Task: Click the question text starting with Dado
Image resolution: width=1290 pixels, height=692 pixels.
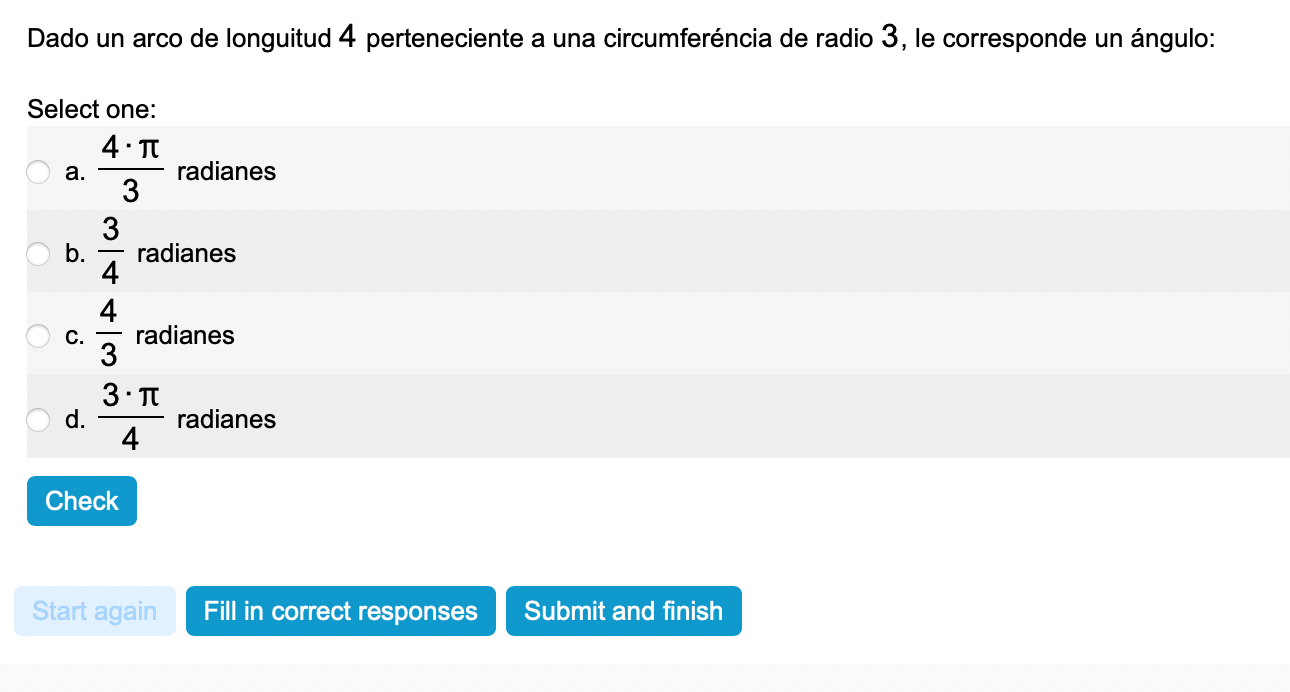Action: point(620,40)
